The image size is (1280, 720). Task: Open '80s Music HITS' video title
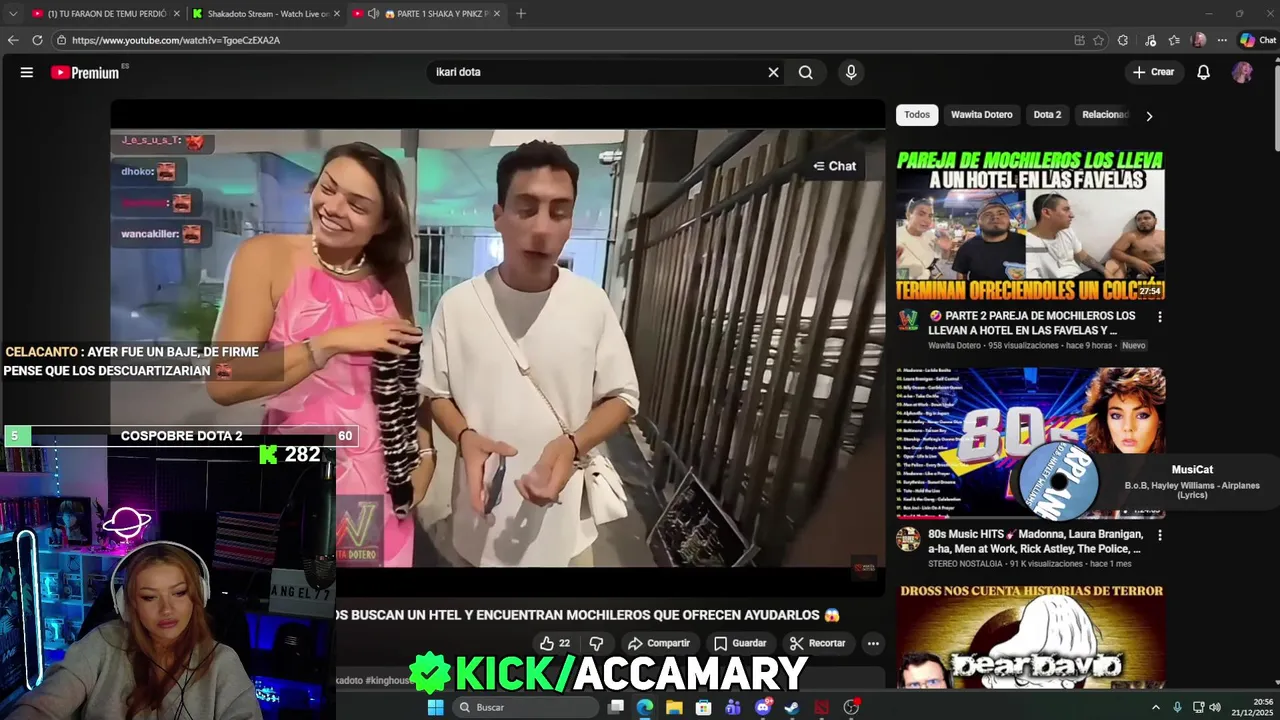pyautogui.click(x=1035, y=541)
